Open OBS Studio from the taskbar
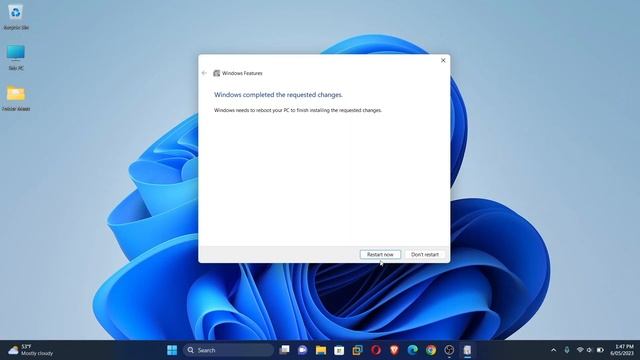The width and height of the screenshot is (640, 360). [449, 350]
